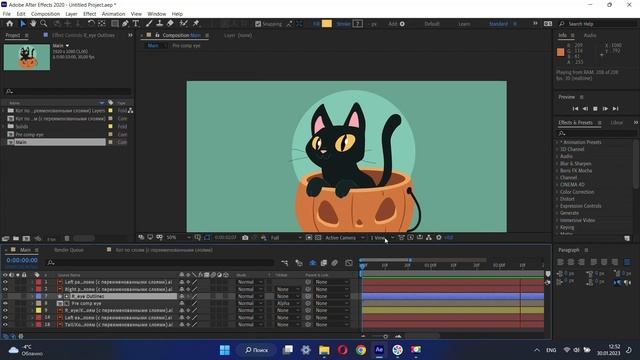Select the Puppet Pin tool

coord(196,24)
